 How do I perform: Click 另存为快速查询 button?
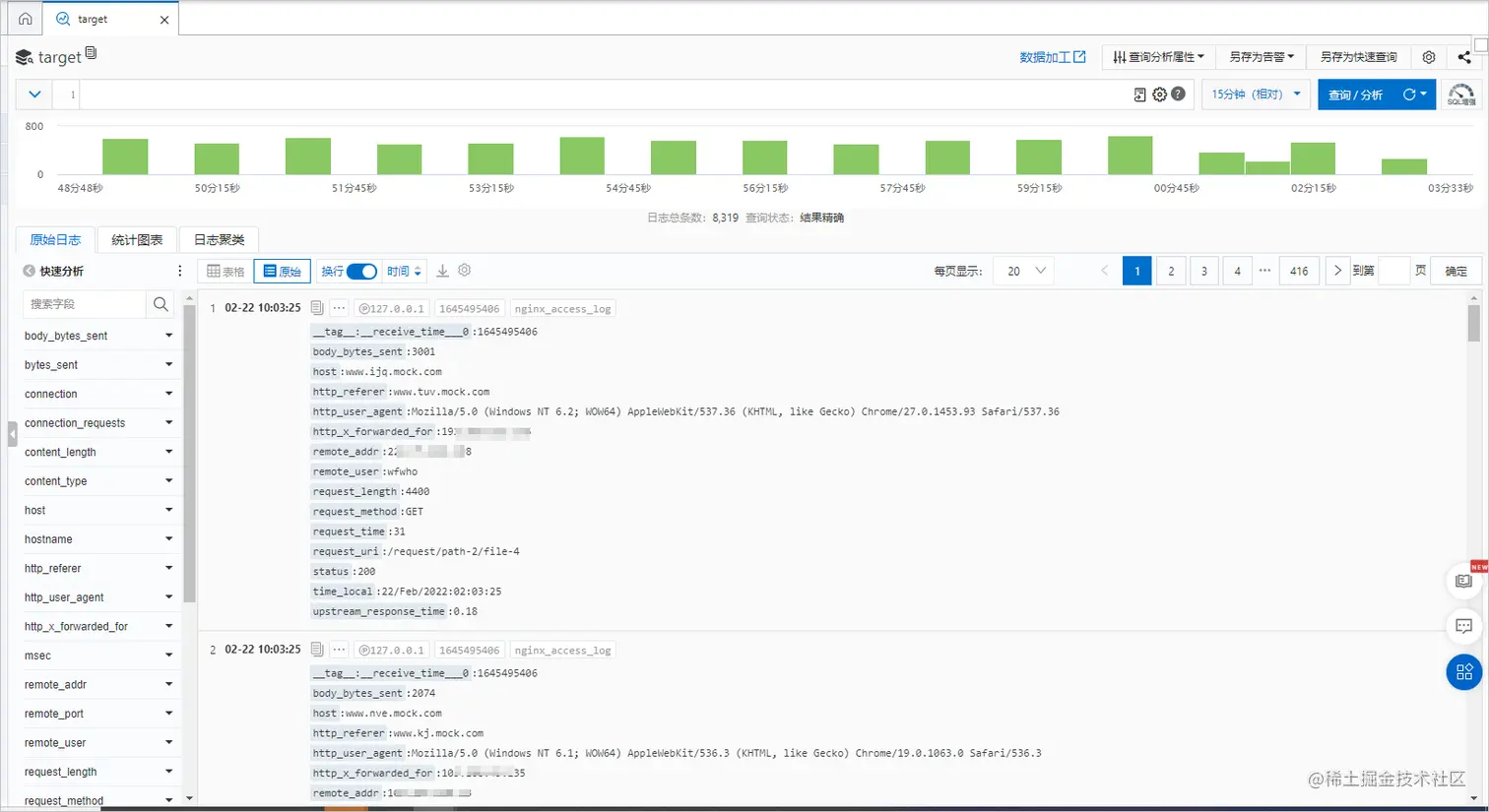point(1358,57)
